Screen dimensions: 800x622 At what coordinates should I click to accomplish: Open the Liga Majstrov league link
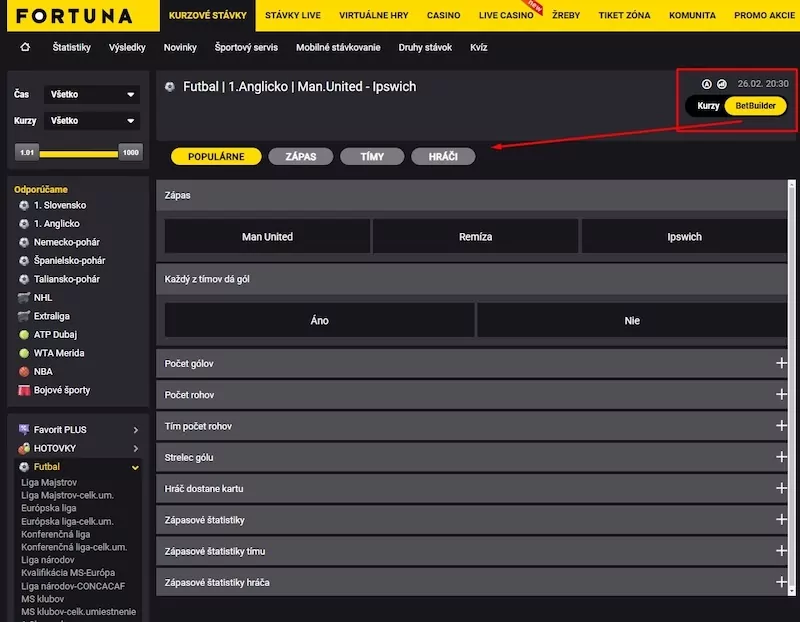pos(49,482)
